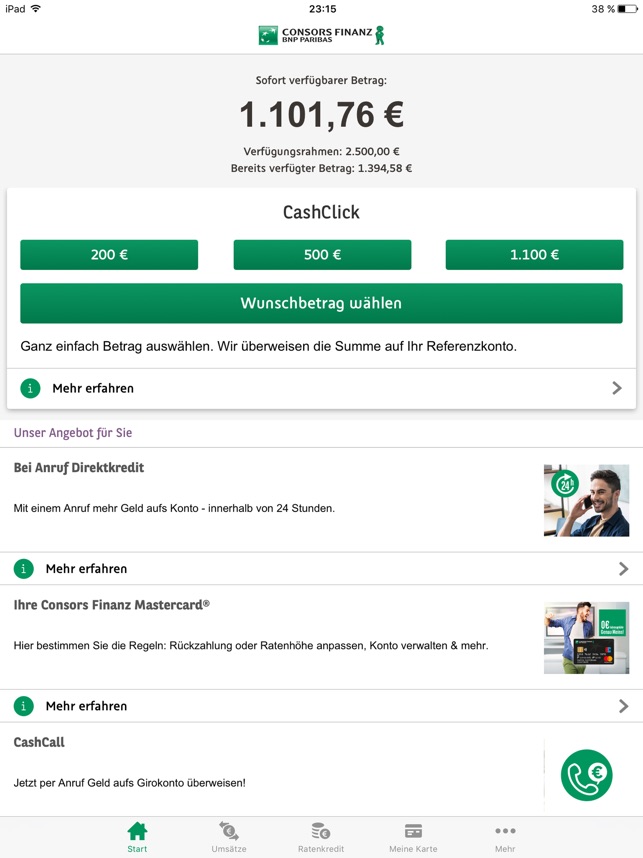Viewport: 643px width, 858px height.
Task: Open the Direktkredit phone man thumbnail
Action: click(x=587, y=500)
